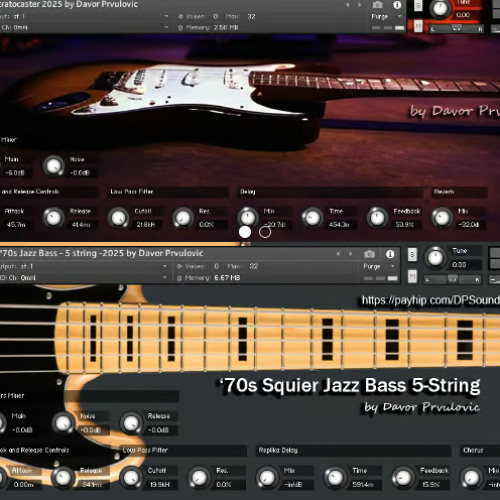This screenshot has width=500, height=500.
Task: Click Stratocaster Feedback value 50.9%
Action: click(405, 225)
